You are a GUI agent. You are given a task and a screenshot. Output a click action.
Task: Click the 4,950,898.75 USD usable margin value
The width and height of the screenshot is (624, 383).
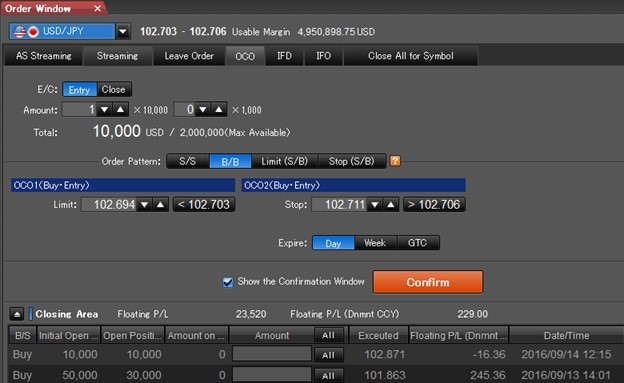coord(336,32)
